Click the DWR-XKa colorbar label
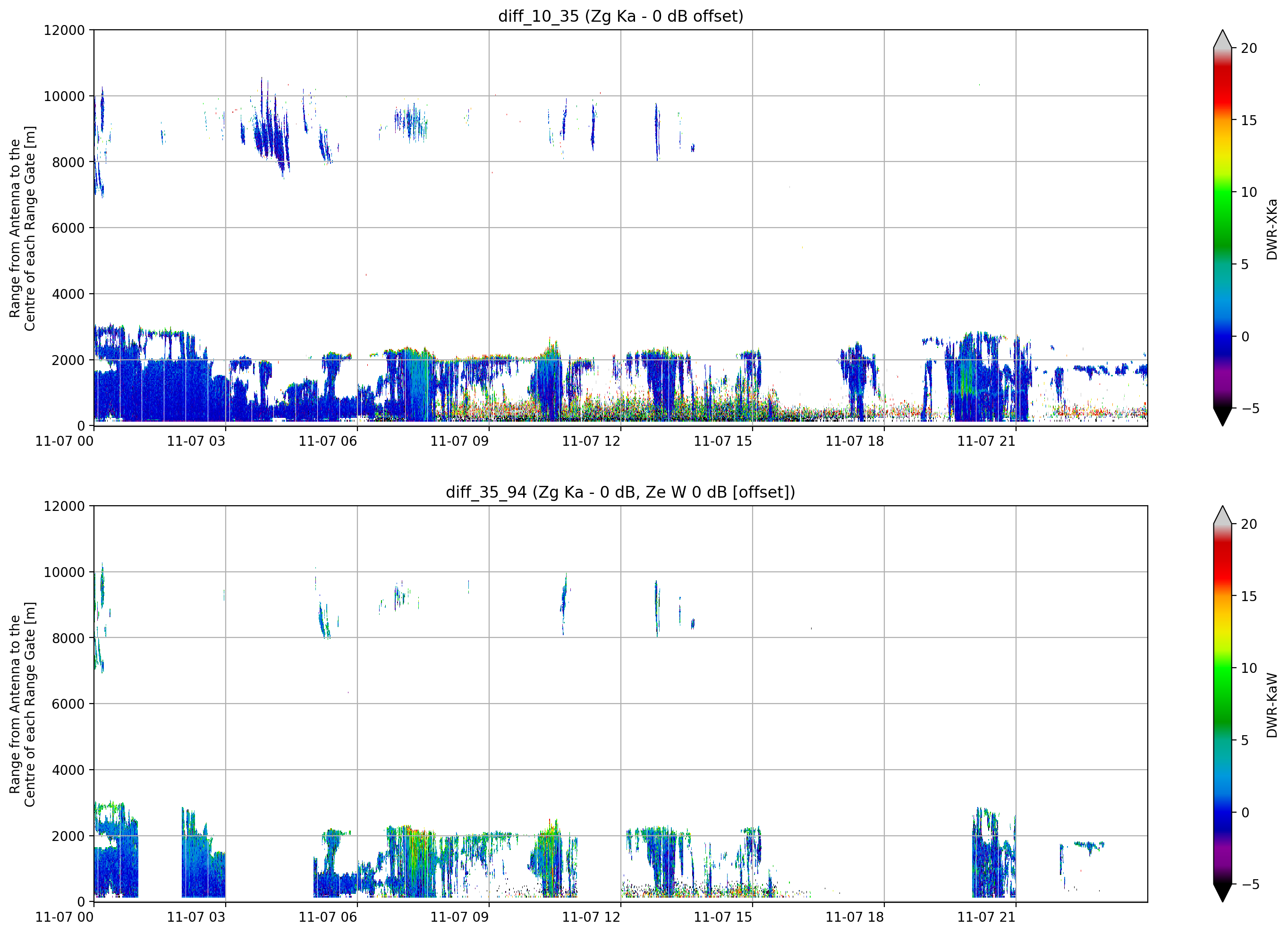Image resolution: width=1288 pixels, height=934 pixels. point(1271,229)
